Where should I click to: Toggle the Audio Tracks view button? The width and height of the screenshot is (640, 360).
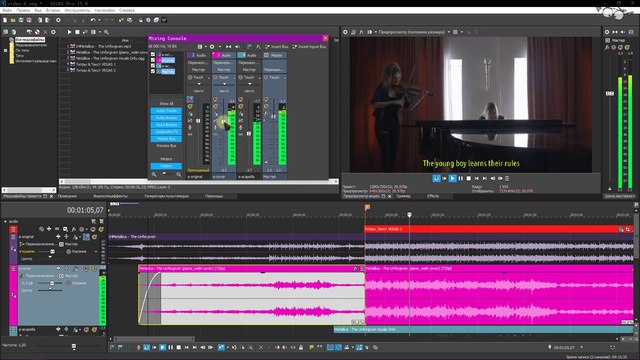166,111
